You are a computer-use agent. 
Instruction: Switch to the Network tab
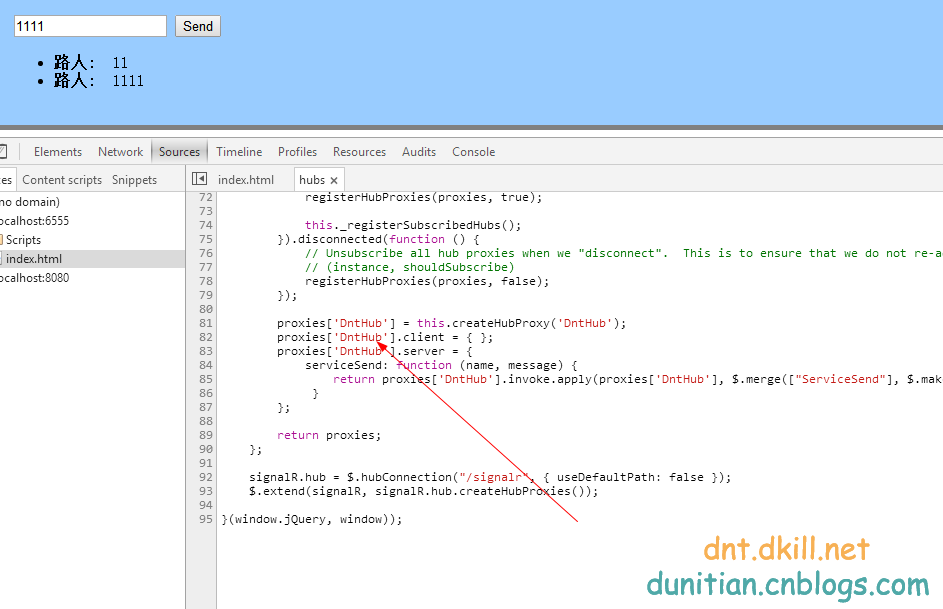pos(120,151)
